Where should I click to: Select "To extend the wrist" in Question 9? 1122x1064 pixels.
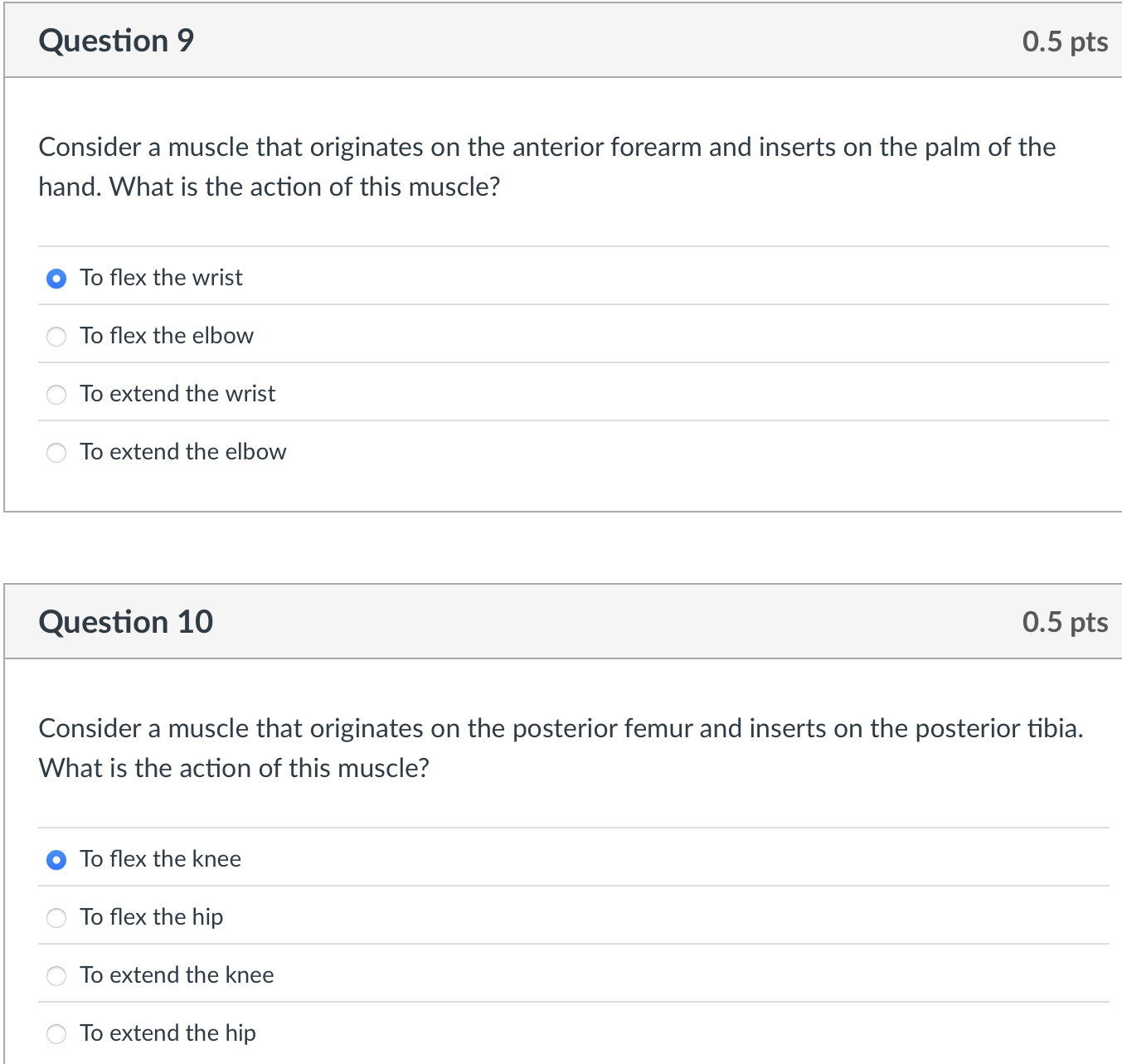click(x=56, y=395)
